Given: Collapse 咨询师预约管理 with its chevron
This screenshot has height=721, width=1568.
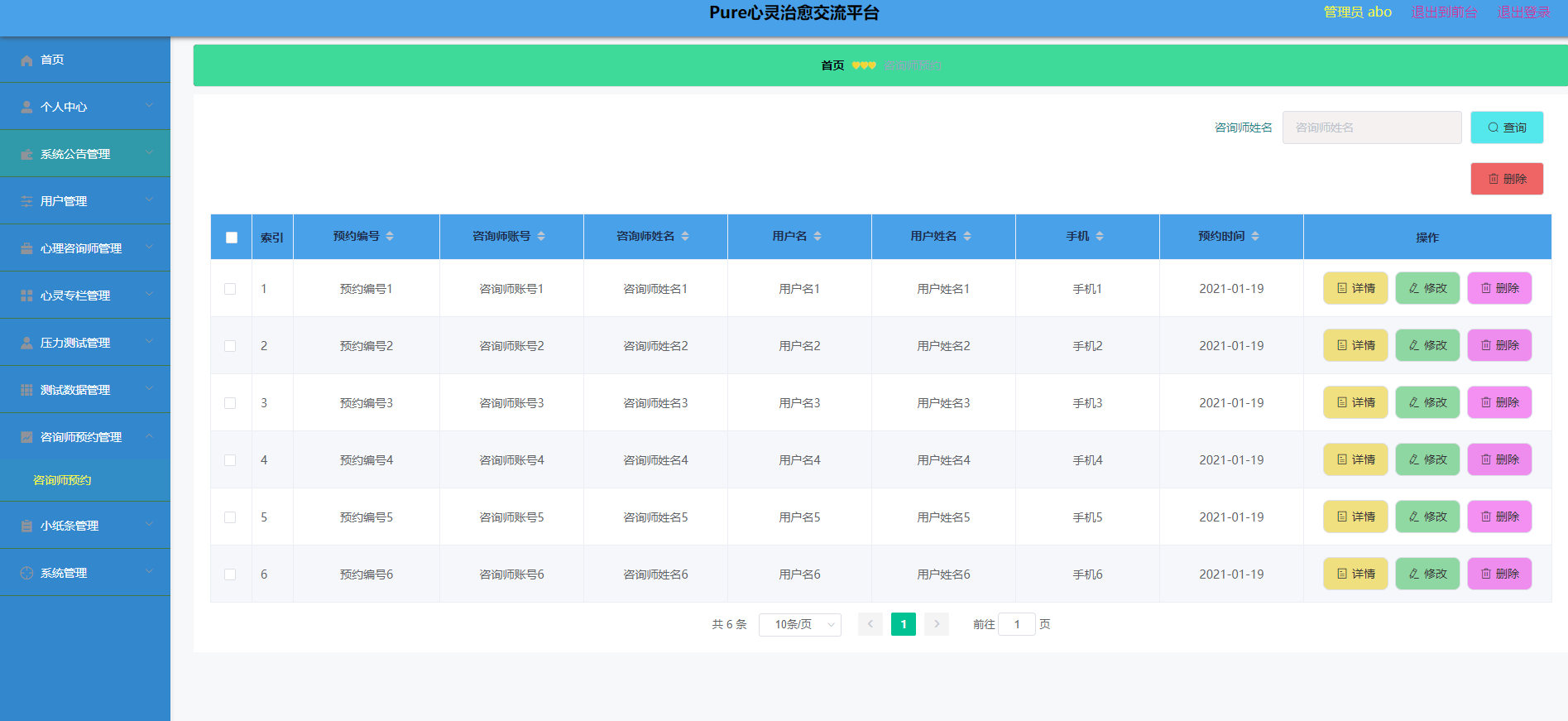Looking at the screenshot, I should (x=149, y=436).
